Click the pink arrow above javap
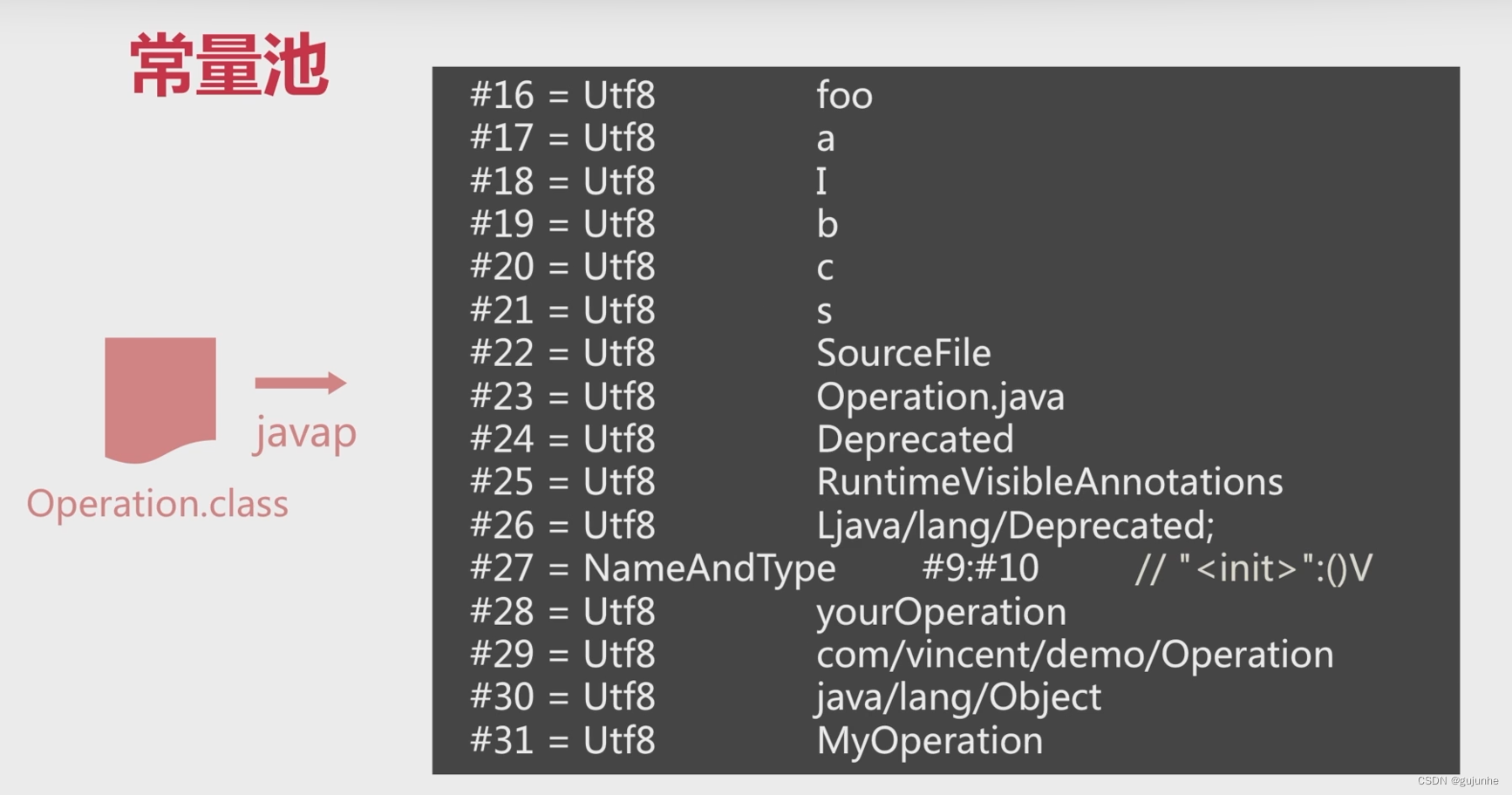 (300, 382)
